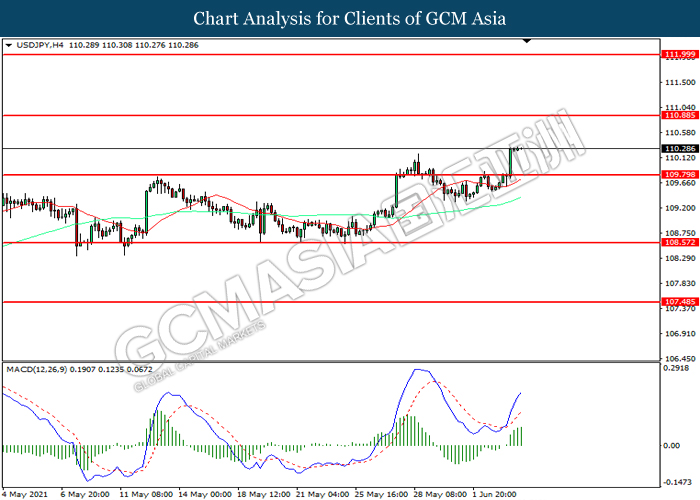Click the 109.660 price axis value

[680, 183]
